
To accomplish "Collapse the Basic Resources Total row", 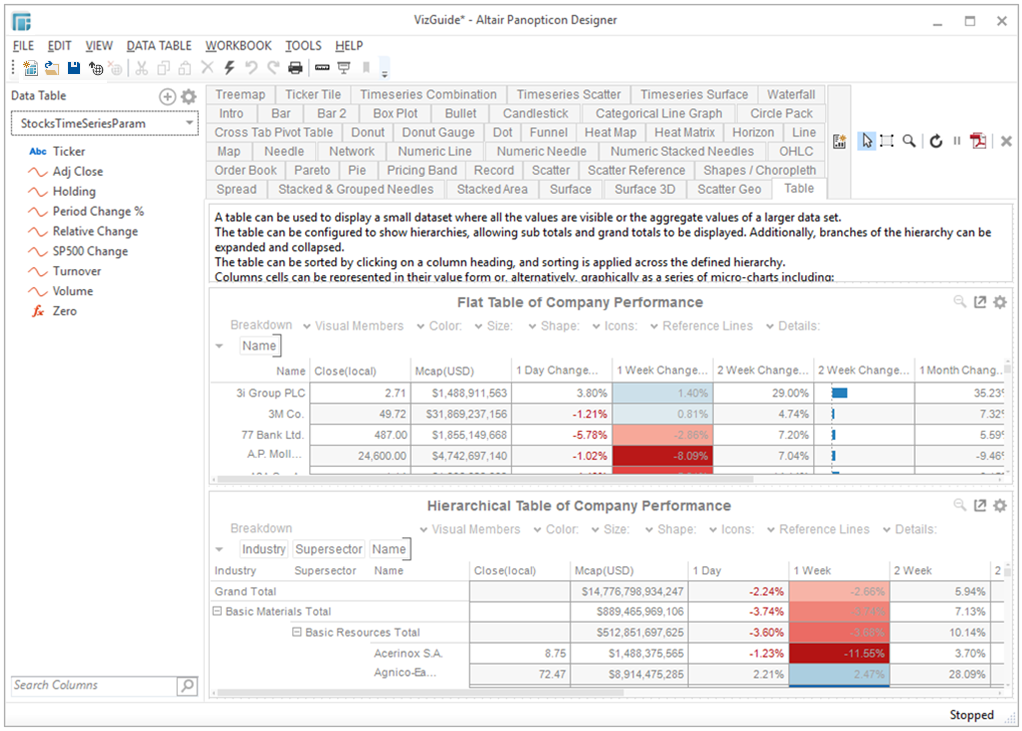I will point(297,632).
